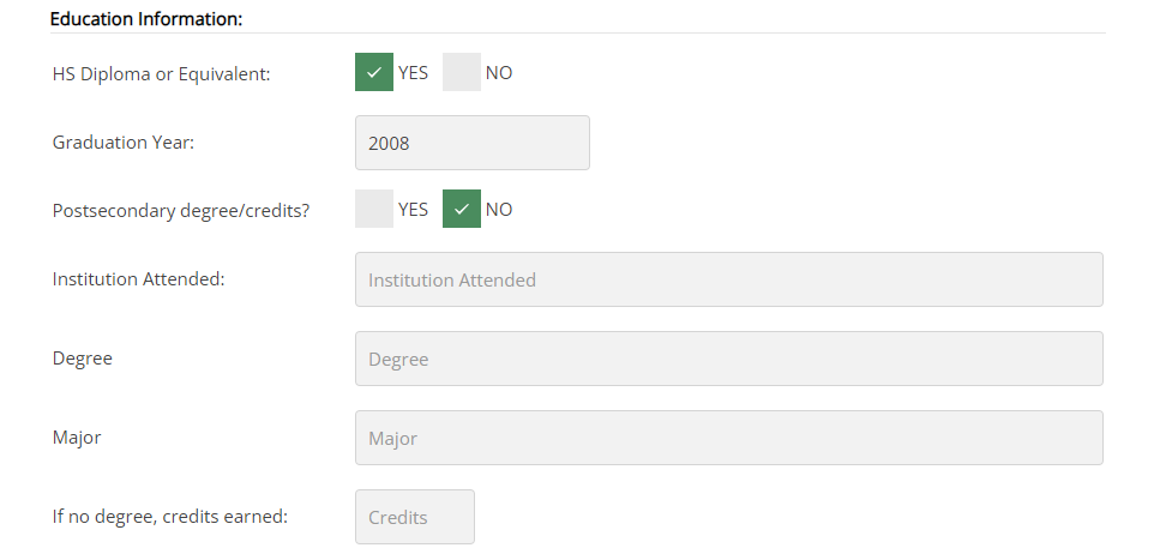The image size is (1154, 560).
Task: Uncheck the green YES box for HS Diploma
Action: 374,72
